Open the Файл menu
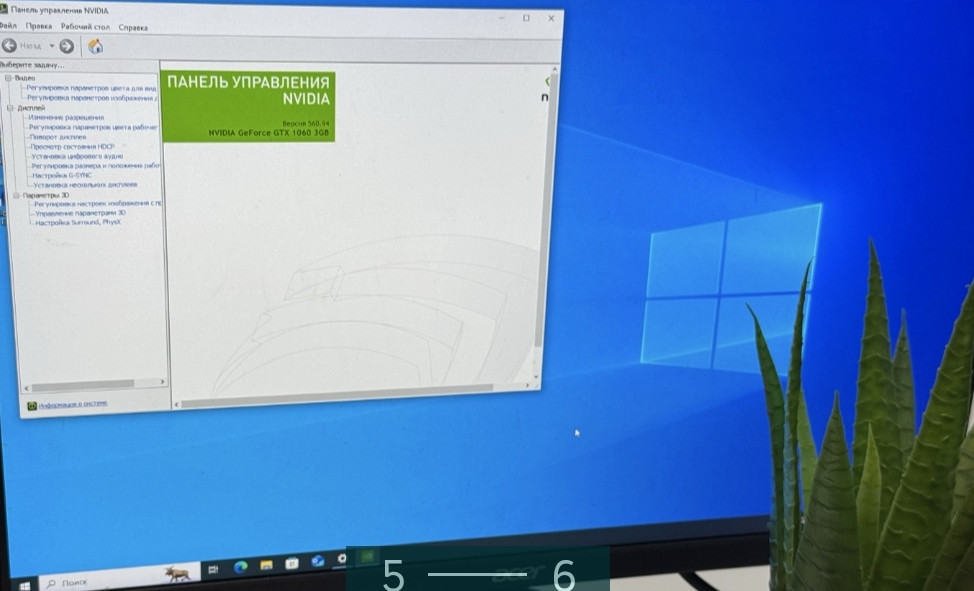Viewport: 974px width, 591px height. click(x=8, y=26)
